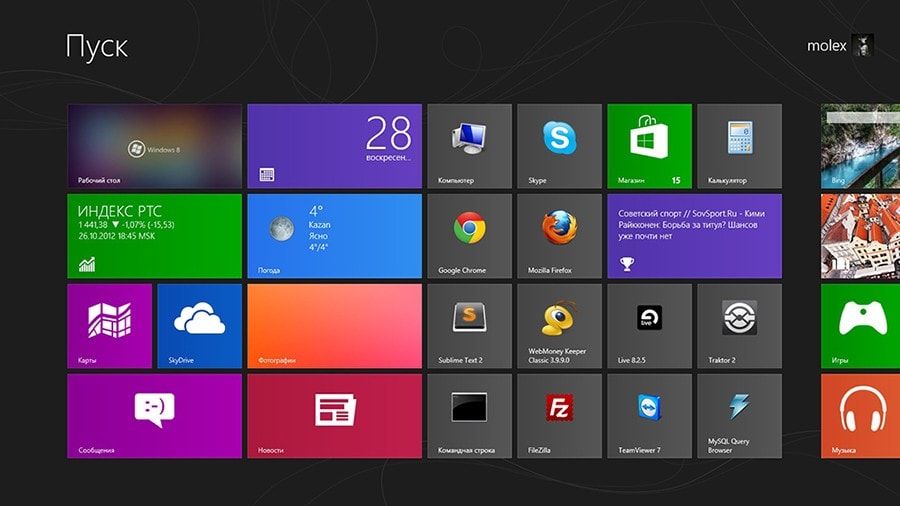Start TeamViewer 7

649,416
